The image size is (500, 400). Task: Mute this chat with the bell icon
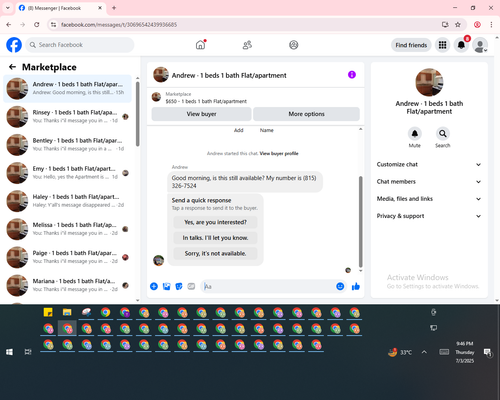coord(415,134)
